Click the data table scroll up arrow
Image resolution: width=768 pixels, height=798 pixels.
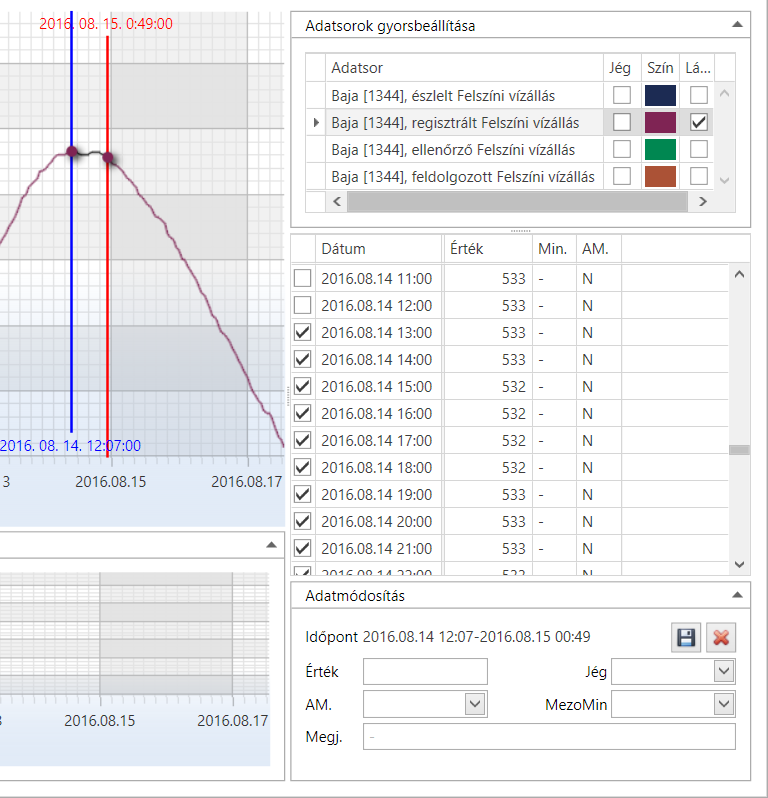coord(739,274)
